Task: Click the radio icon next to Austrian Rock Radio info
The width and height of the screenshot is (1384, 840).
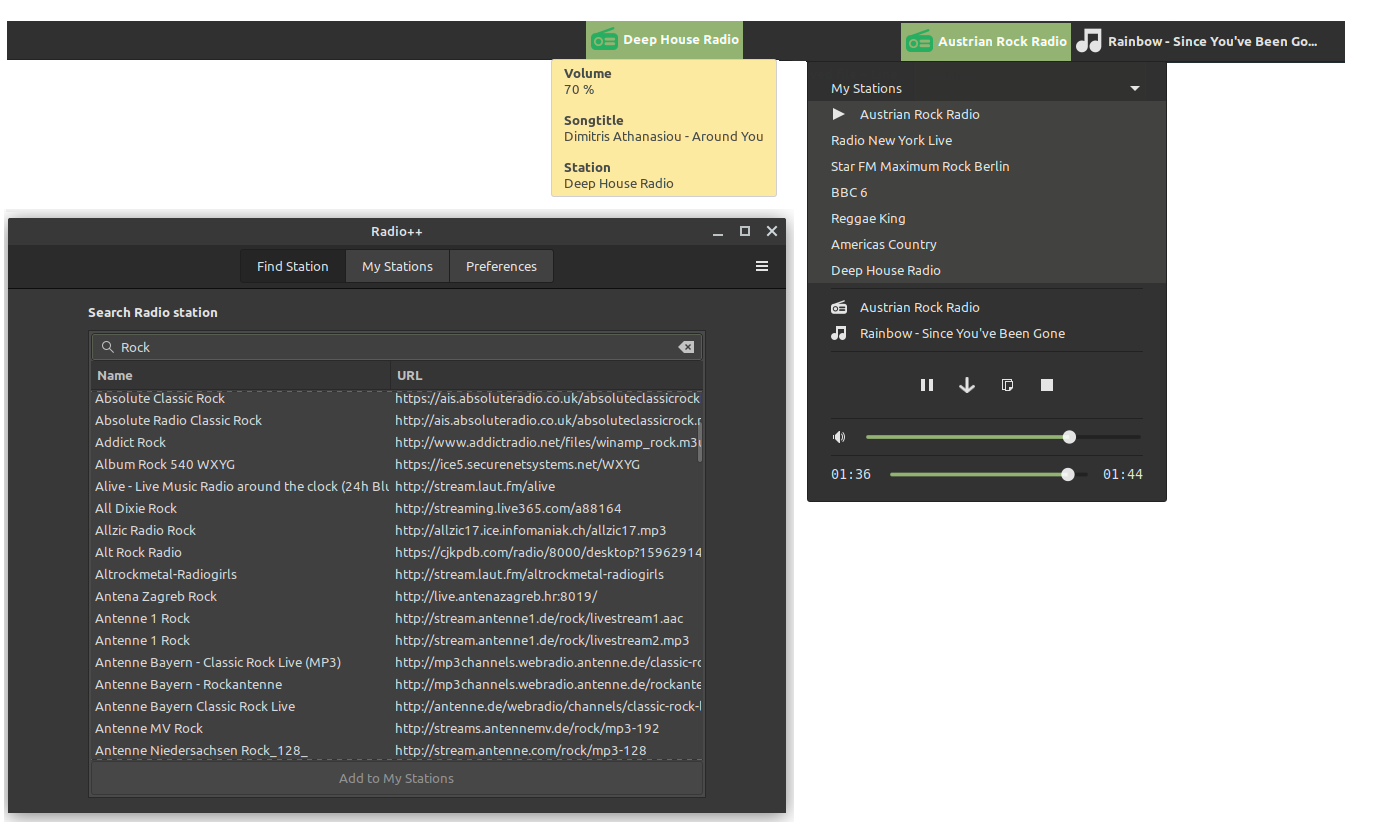Action: click(839, 307)
